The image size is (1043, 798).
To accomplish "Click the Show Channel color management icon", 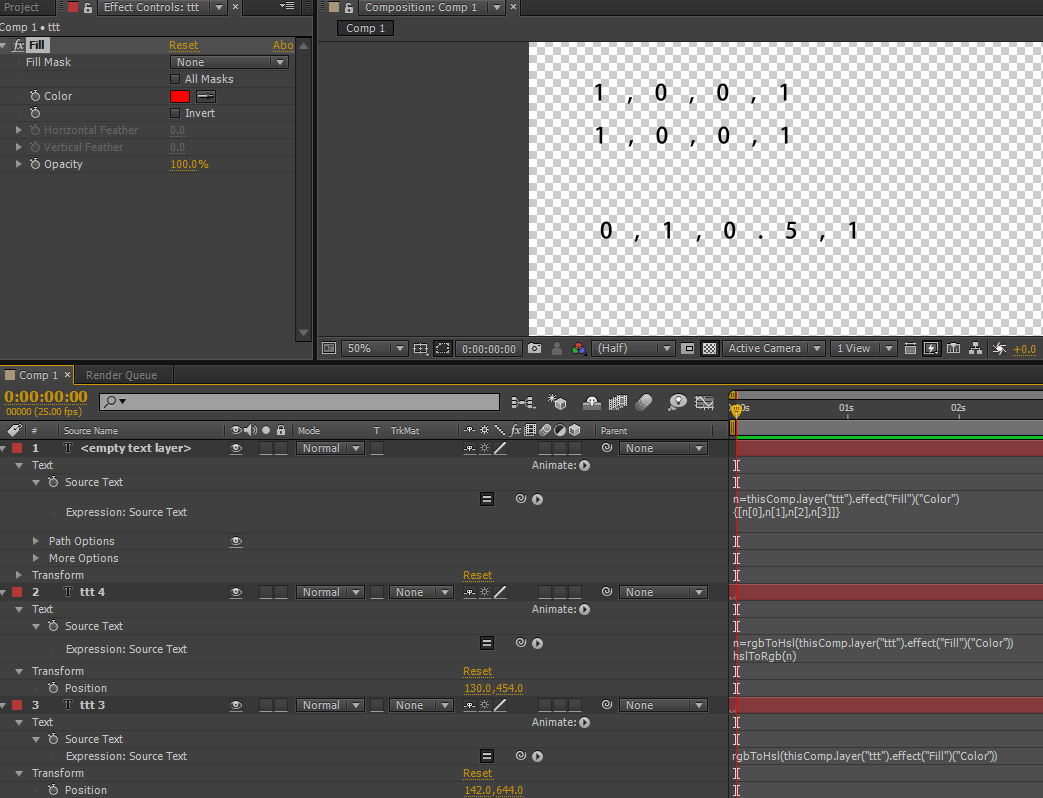I will coord(579,349).
